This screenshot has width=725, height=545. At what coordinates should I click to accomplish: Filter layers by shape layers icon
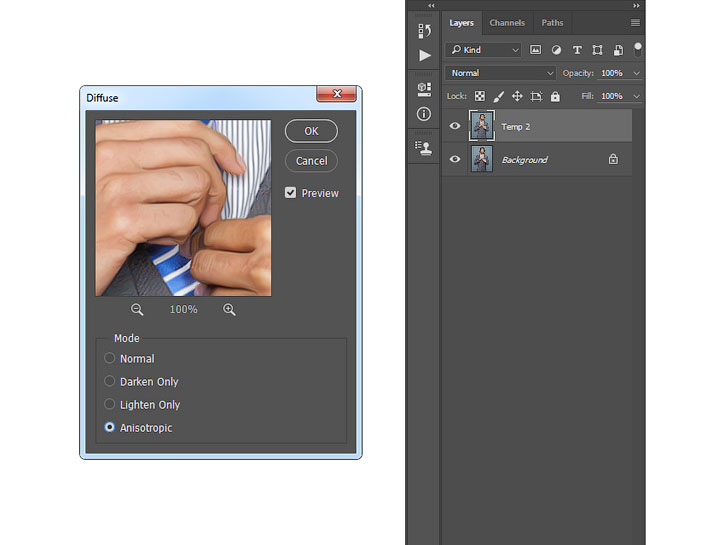(597, 50)
